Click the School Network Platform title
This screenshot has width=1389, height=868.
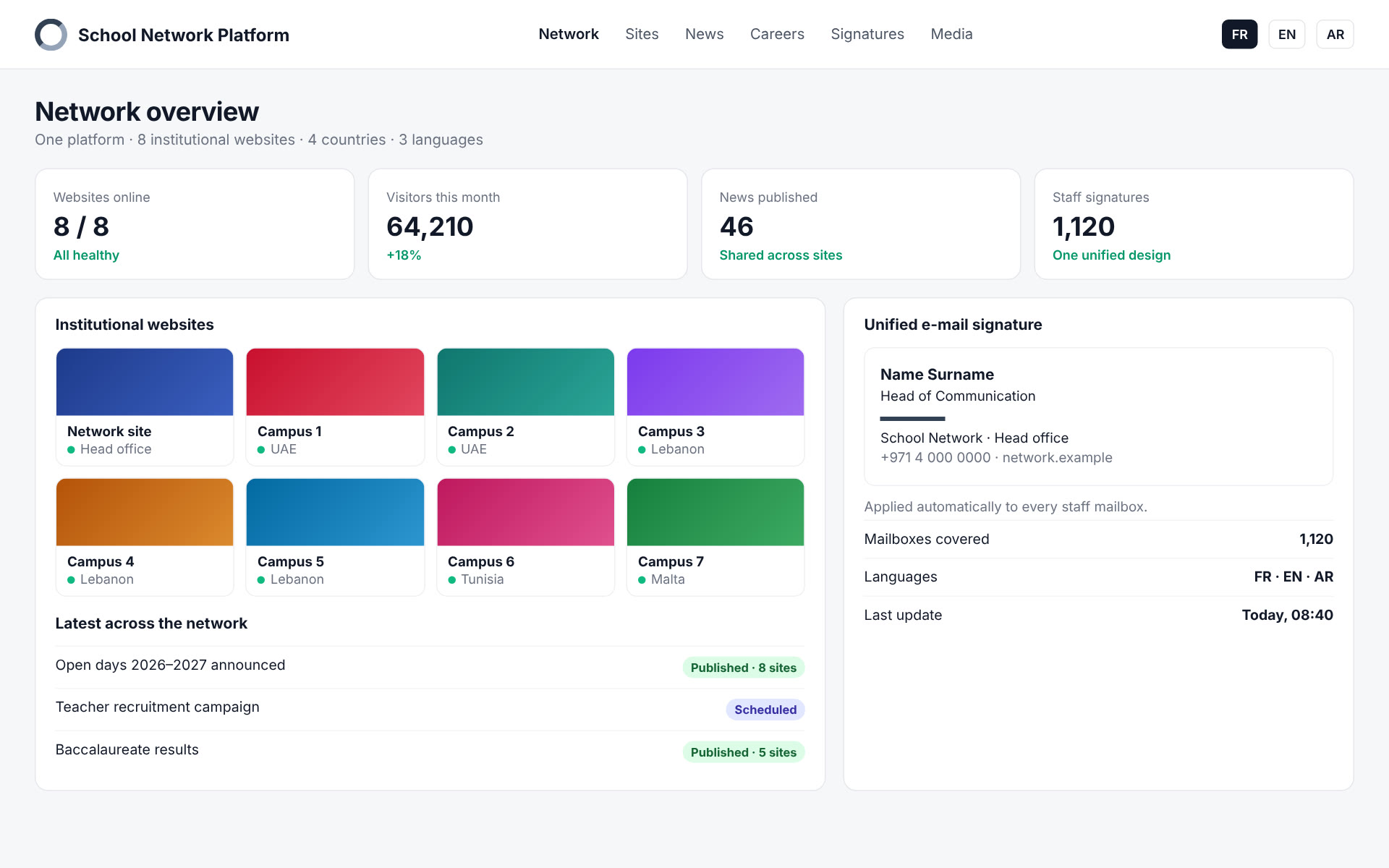coord(184,35)
